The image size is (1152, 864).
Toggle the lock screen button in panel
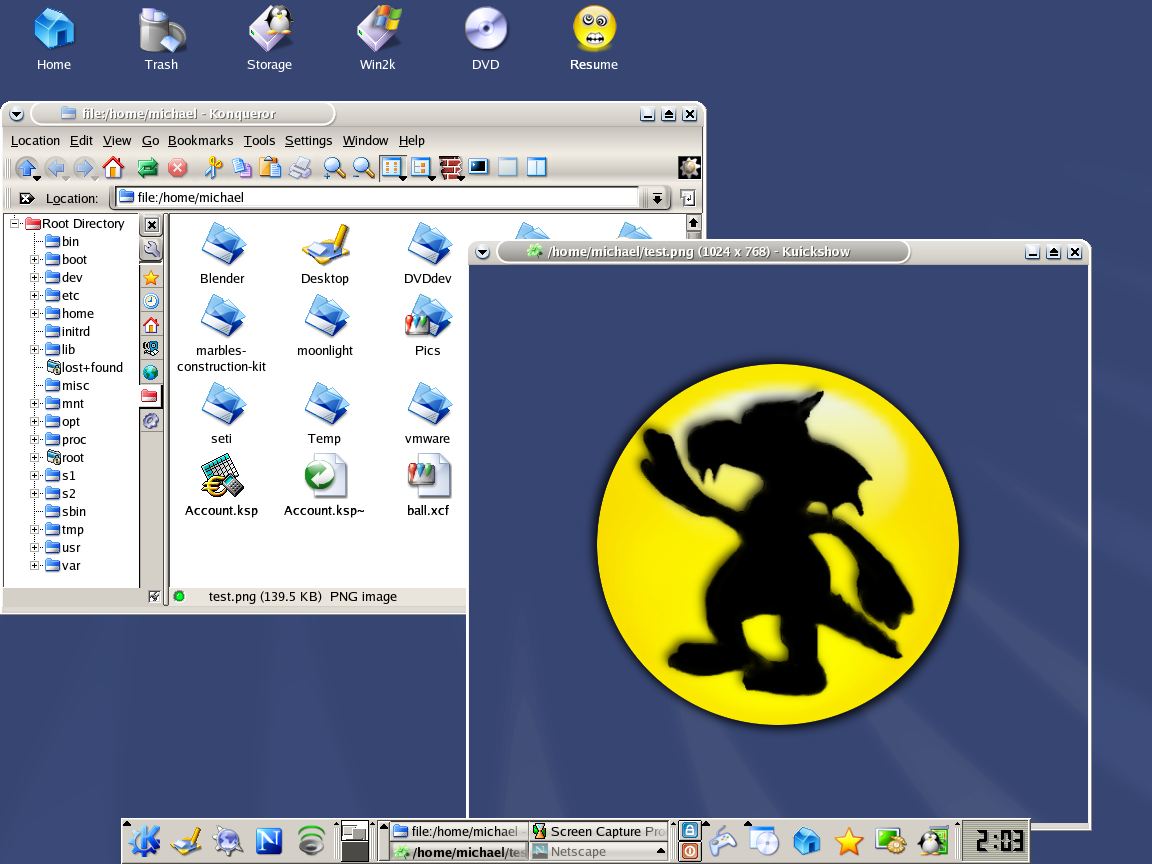tap(690, 830)
